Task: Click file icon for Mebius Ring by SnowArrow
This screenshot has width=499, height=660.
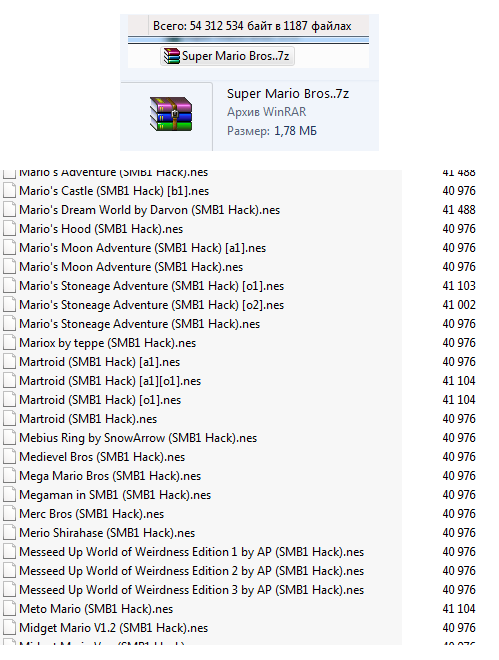Action: (9, 438)
